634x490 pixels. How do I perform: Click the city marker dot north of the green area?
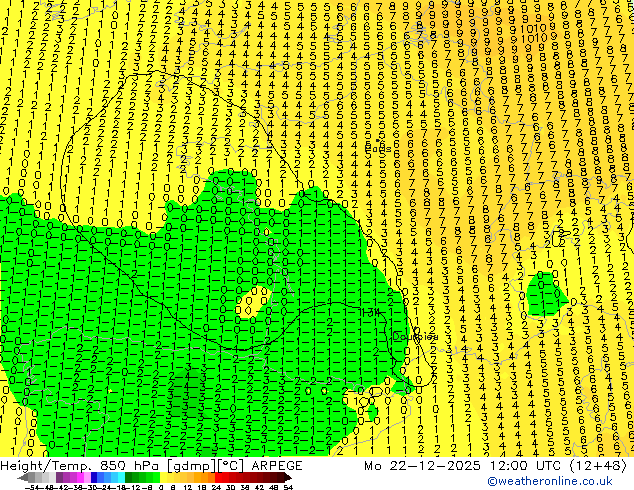coord(378,140)
